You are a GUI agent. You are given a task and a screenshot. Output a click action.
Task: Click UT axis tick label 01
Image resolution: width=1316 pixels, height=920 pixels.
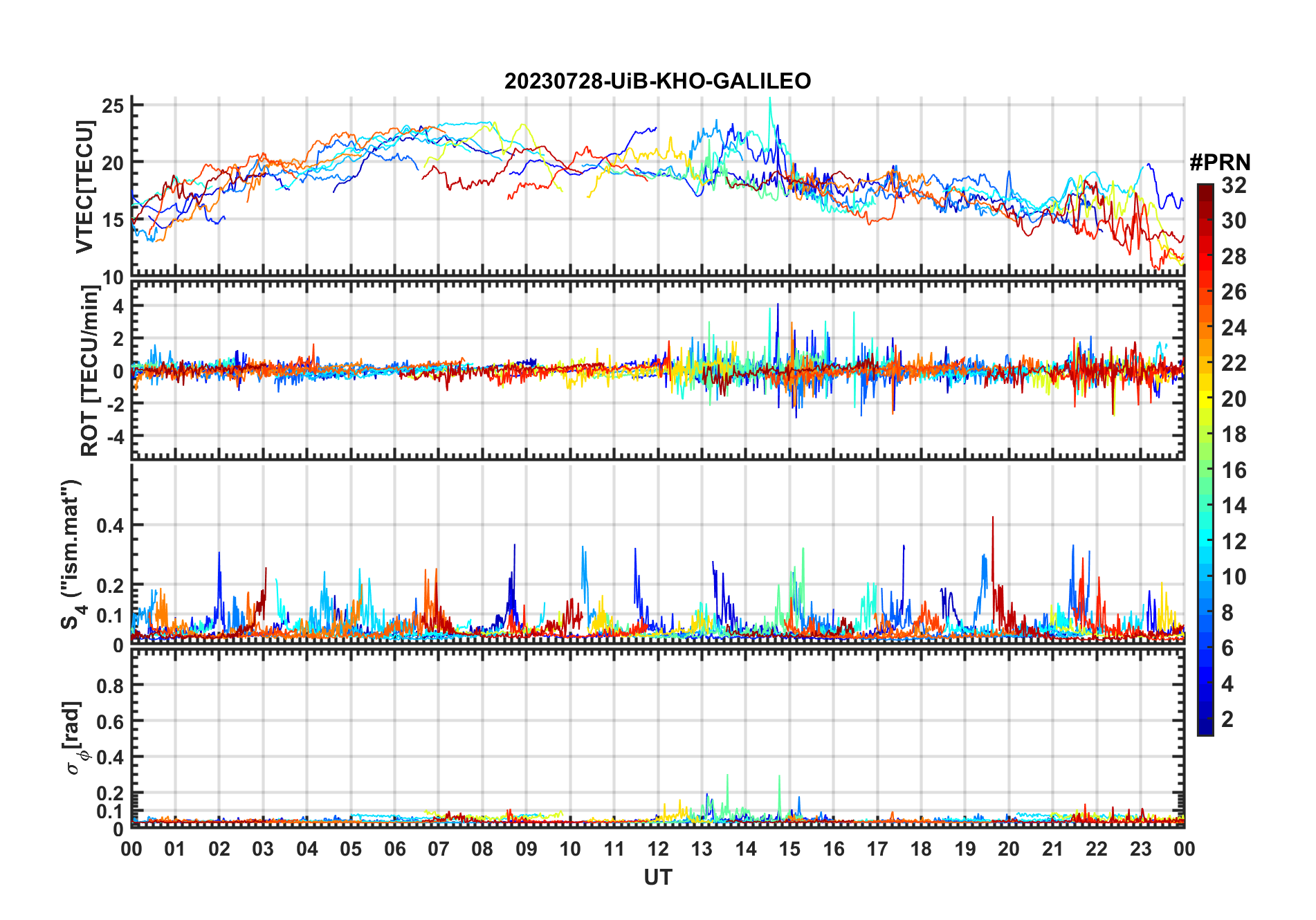click(x=175, y=849)
